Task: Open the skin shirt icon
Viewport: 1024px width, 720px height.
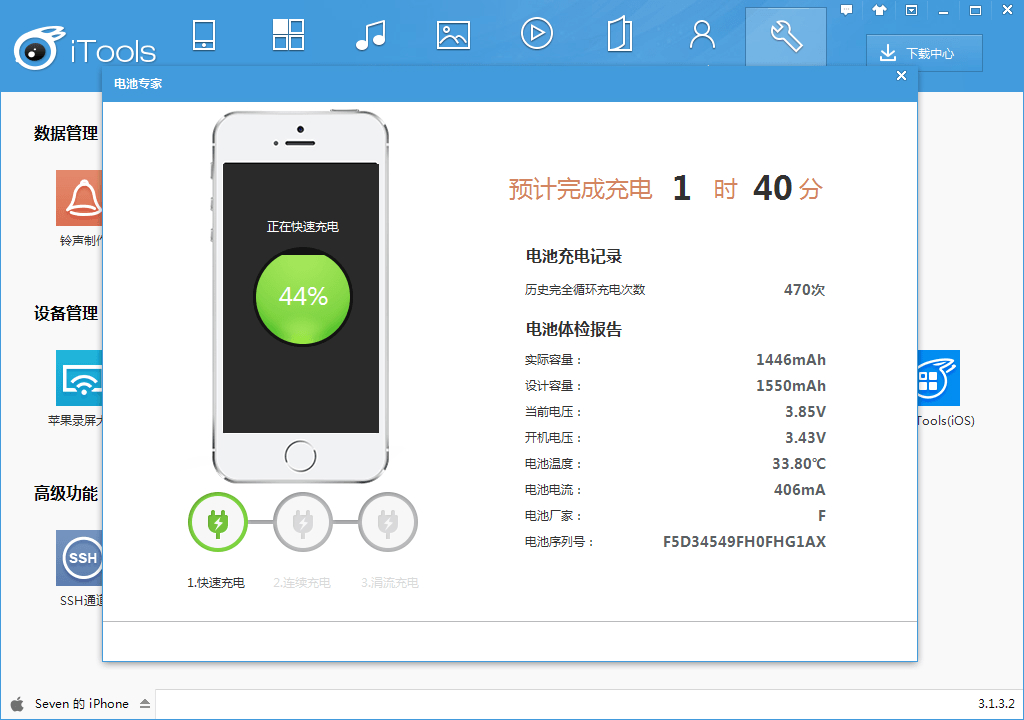Action: click(879, 10)
